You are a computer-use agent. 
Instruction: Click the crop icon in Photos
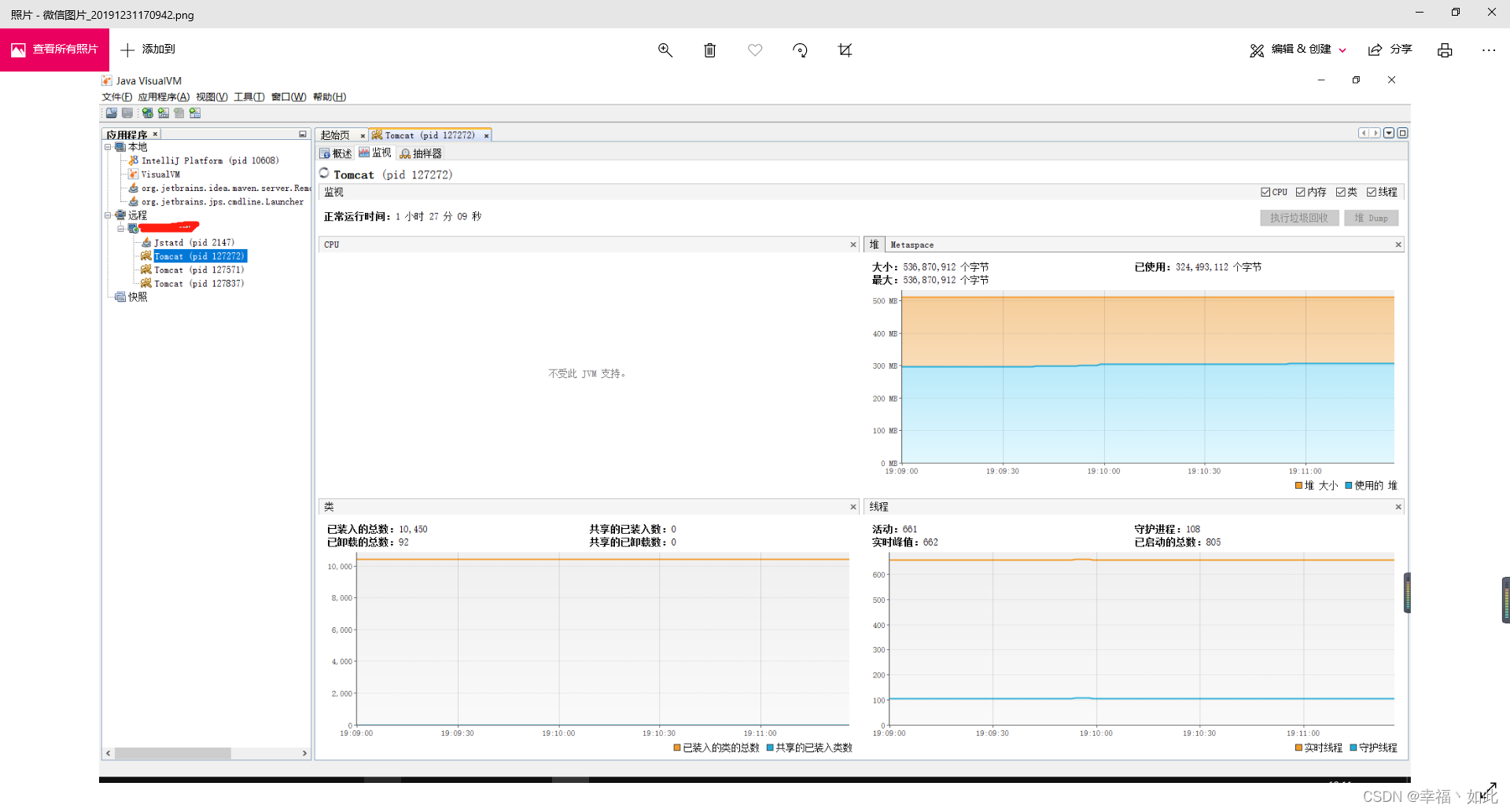845,50
